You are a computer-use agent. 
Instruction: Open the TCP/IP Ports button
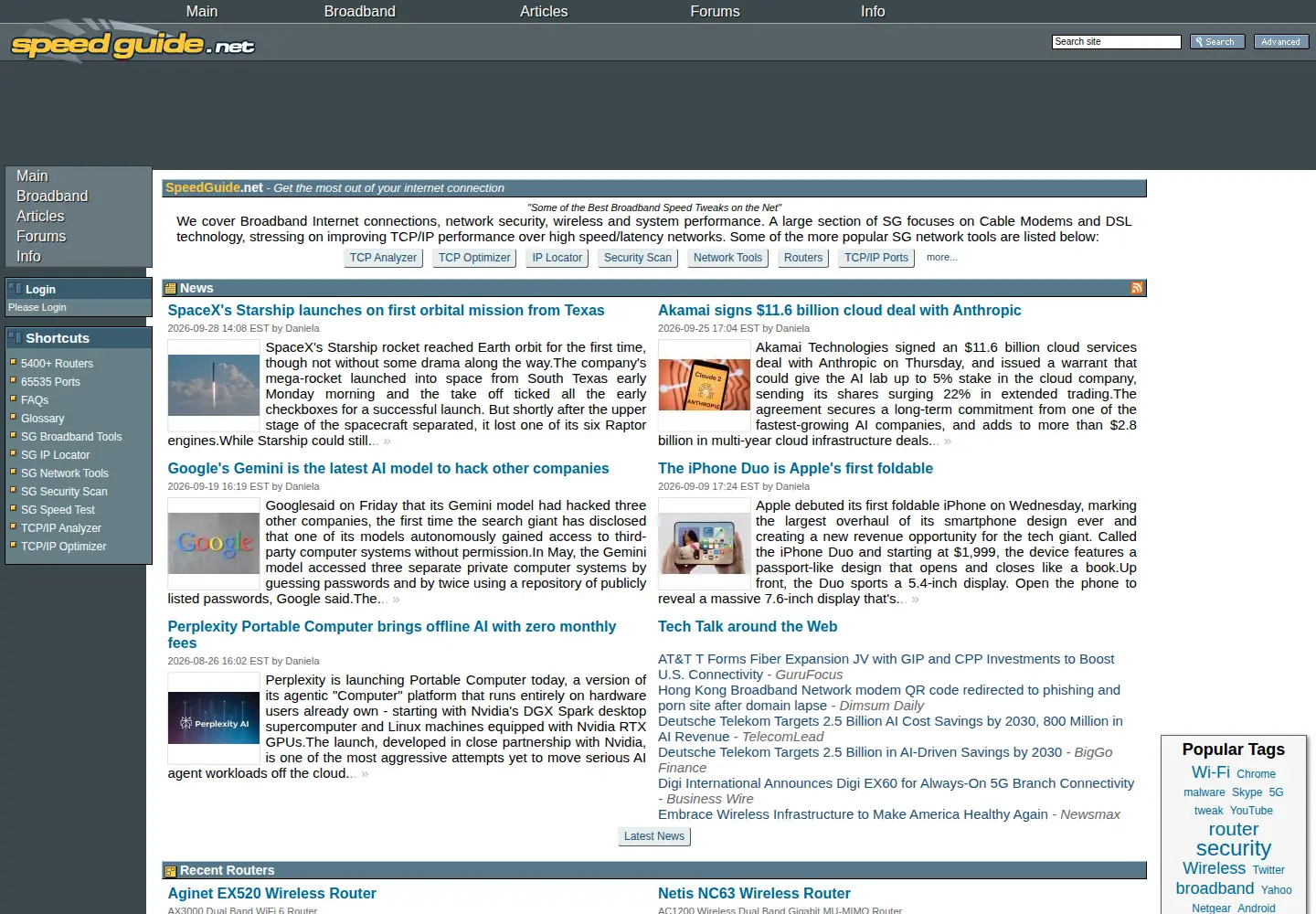pos(876,258)
